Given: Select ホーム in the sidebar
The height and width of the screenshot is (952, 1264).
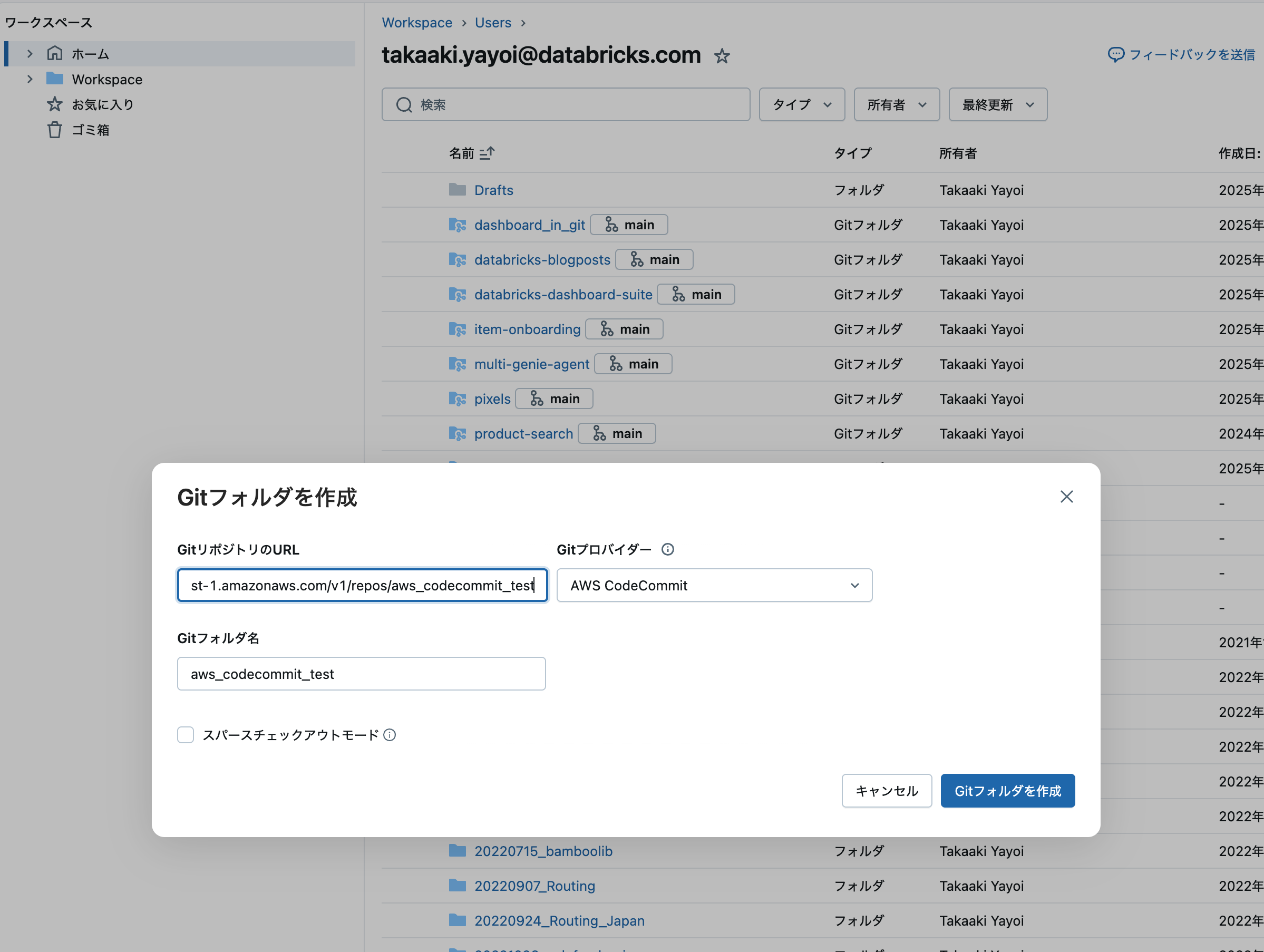Looking at the screenshot, I should tap(89, 53).
